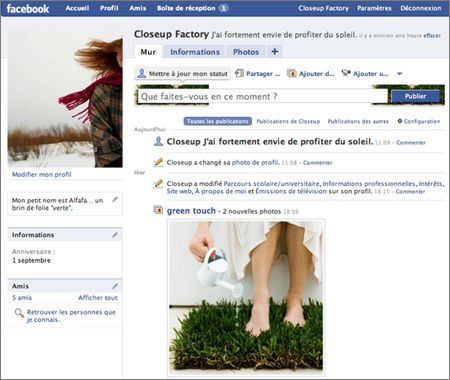
Task: Click the status update person icon
Action: [158, 141]
